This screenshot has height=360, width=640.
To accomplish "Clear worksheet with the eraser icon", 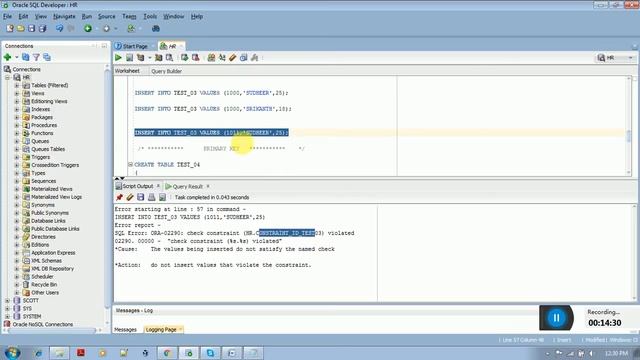I will pyautogui.click(x=233, y=58).
